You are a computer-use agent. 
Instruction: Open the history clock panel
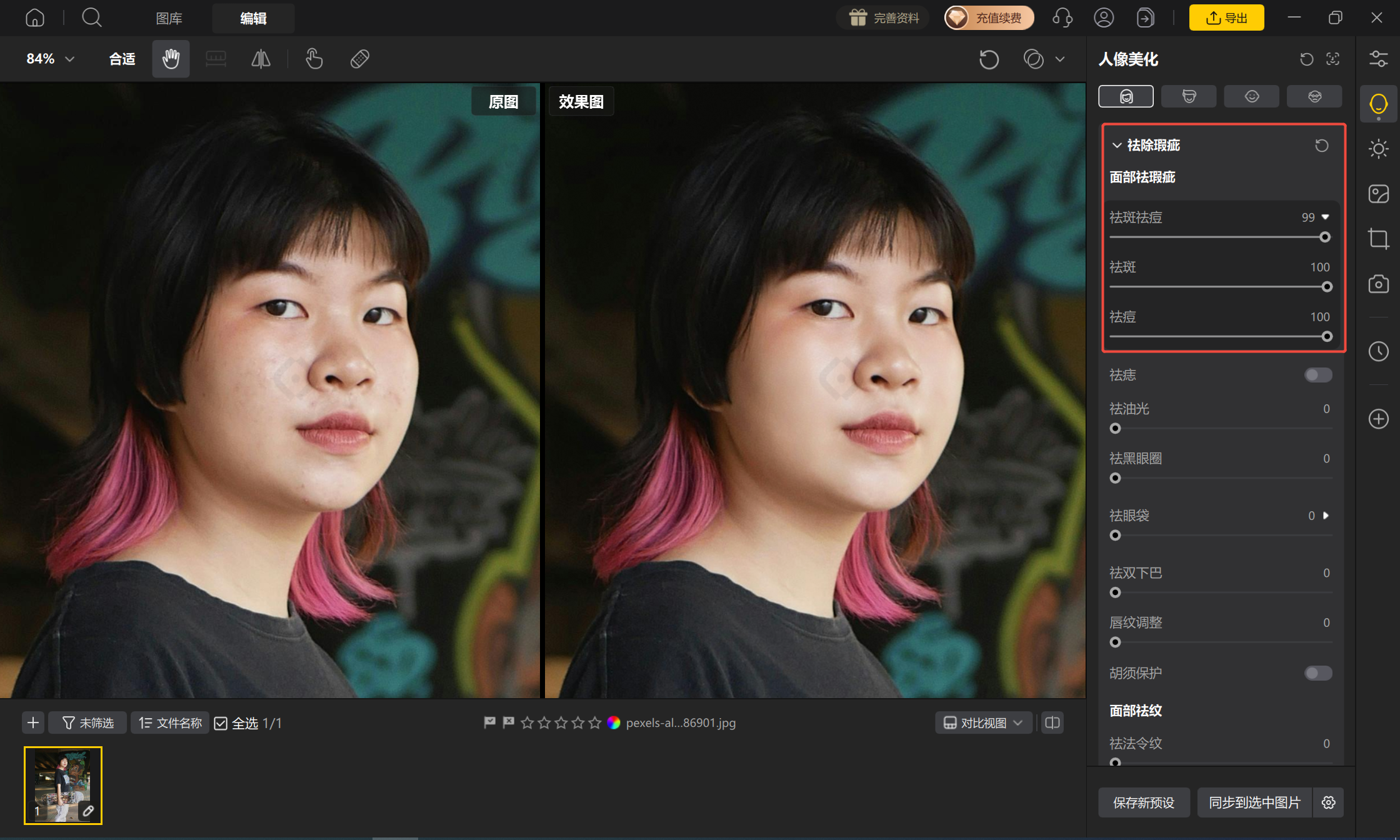[x=1378, y=351]
